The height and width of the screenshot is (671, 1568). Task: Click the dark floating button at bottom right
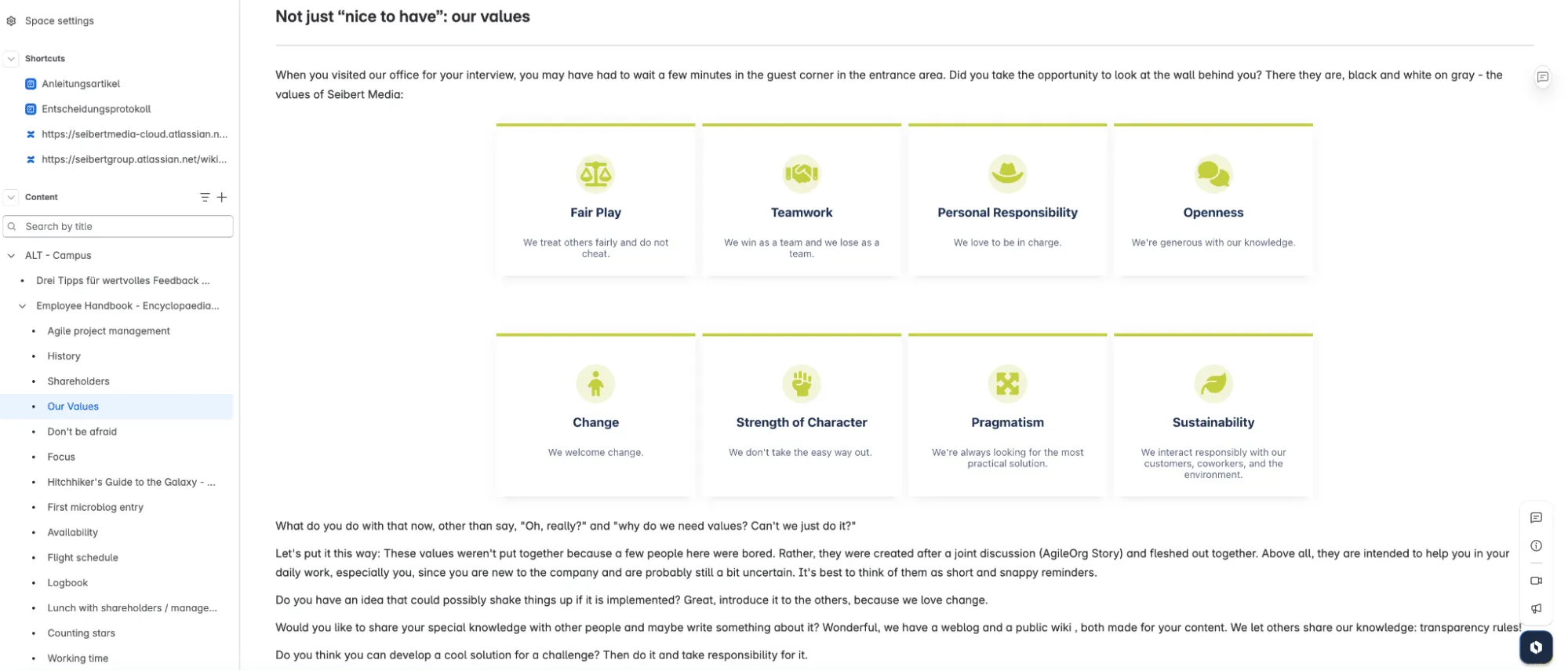(x=1536, y=647)
